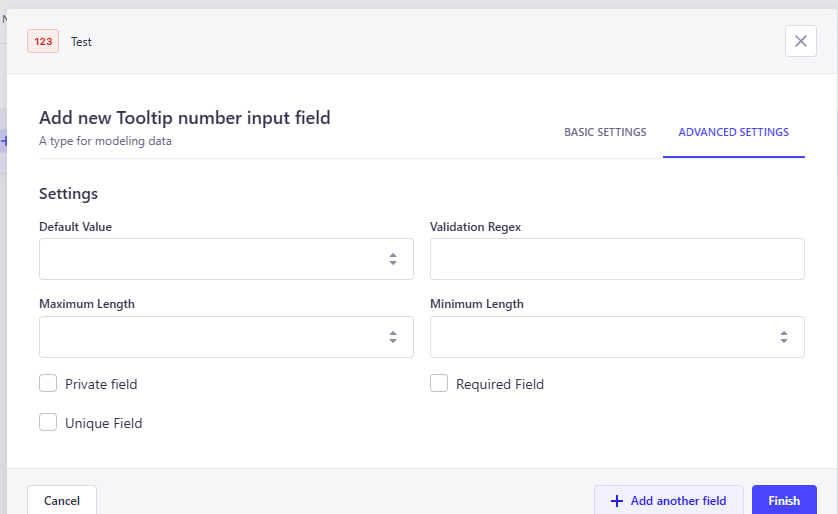The image size is (838, 514).
Task: Click the Finish button
Action: pos(784,501)
